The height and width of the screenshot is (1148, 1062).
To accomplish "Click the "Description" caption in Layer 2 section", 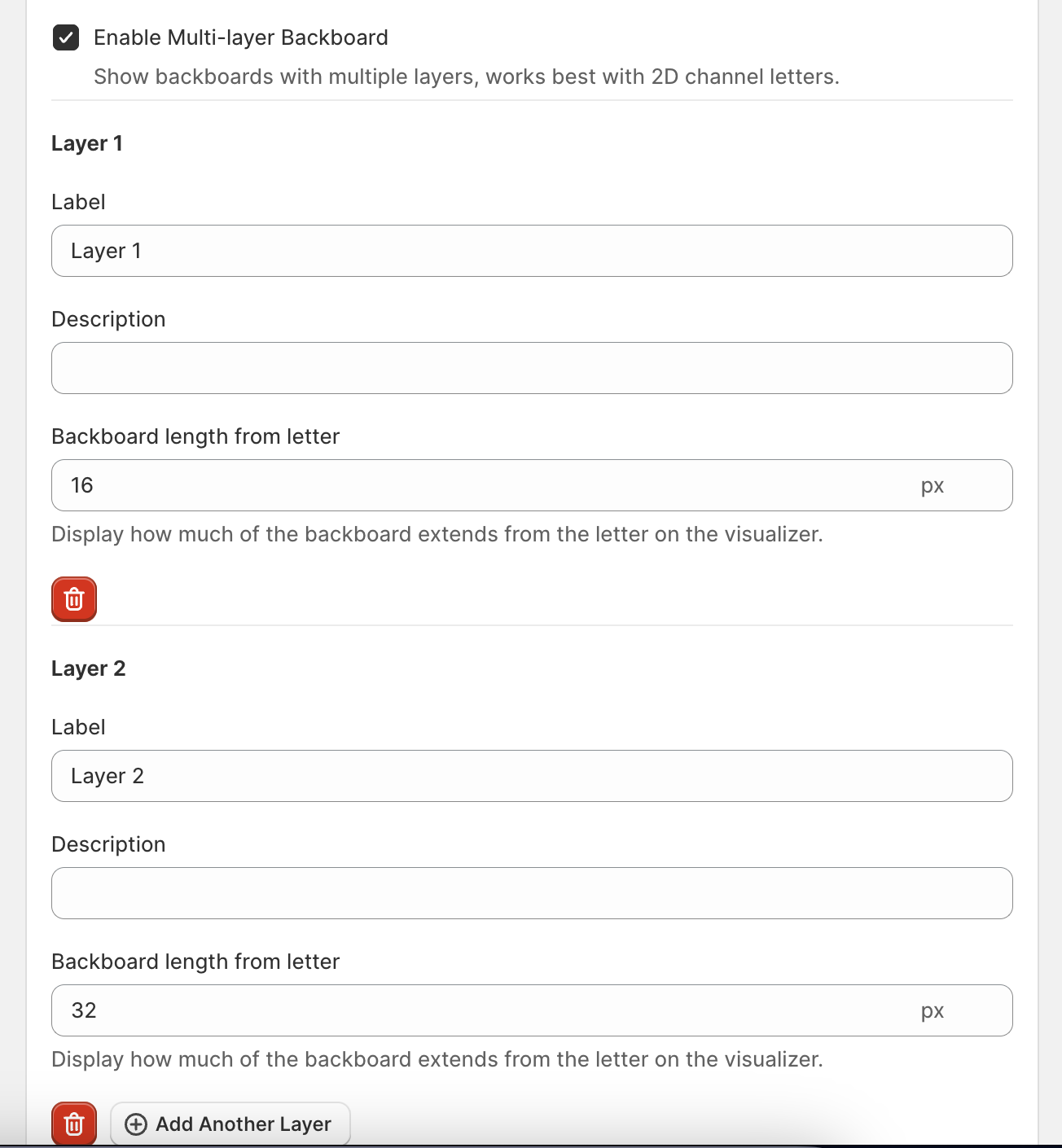I will 108,844.
